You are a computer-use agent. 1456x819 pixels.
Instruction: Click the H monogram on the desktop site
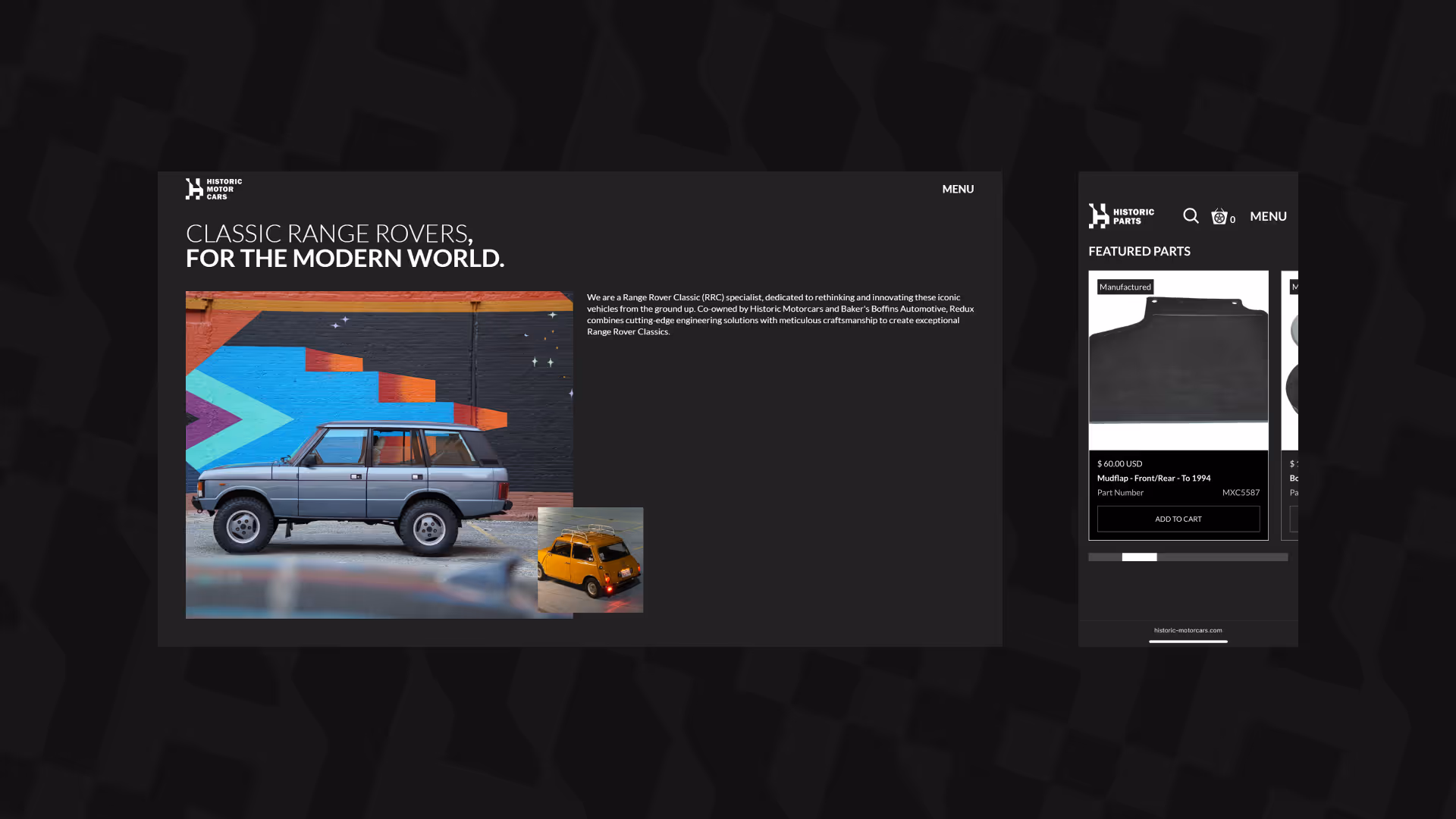click(193, 188)
